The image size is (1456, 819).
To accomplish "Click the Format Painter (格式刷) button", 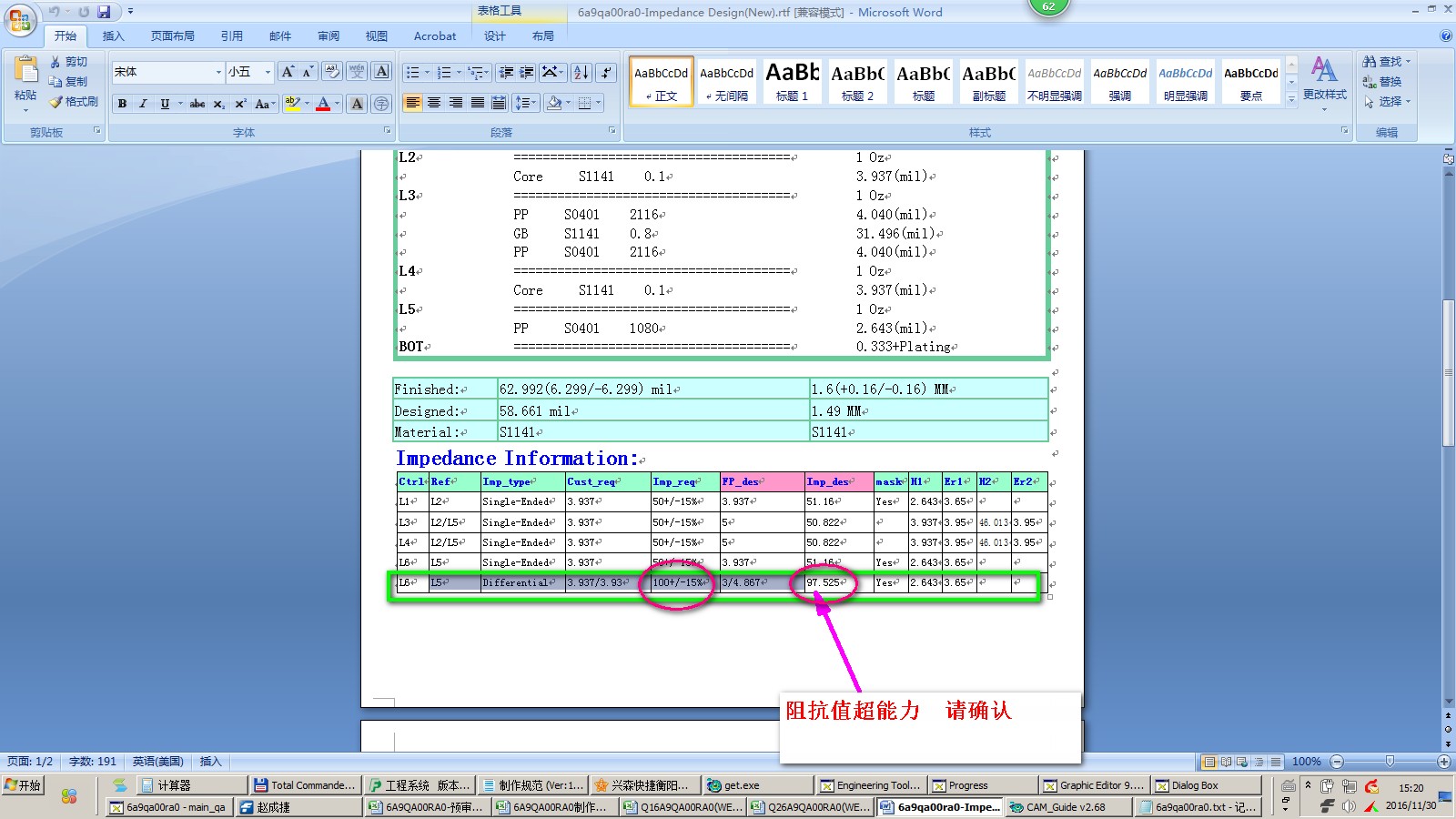I will (x=74, y=102).
